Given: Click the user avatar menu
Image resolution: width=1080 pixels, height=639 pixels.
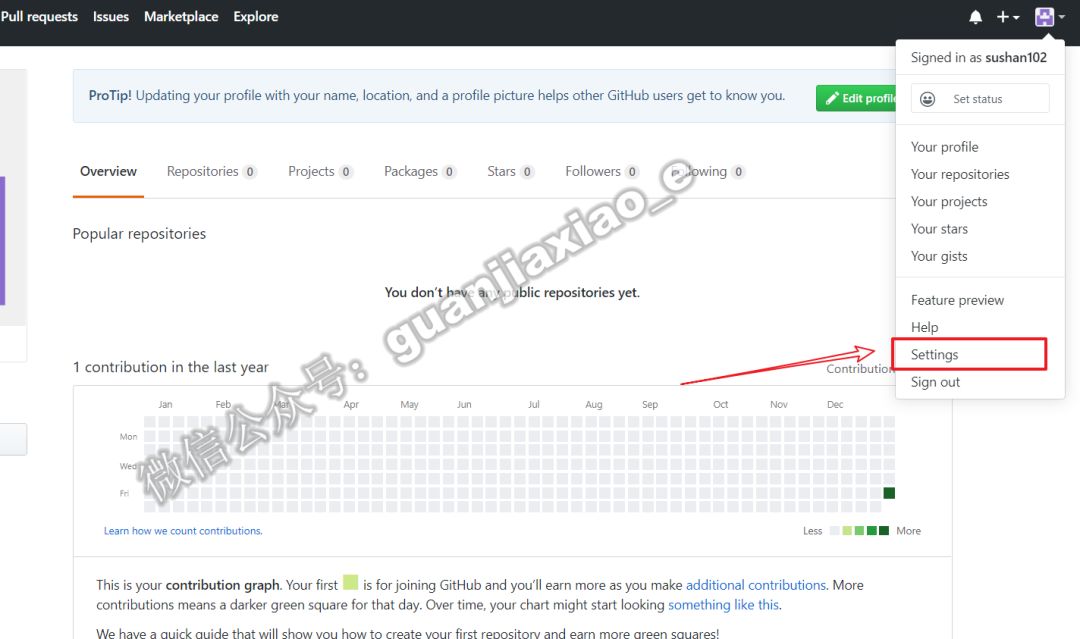Looking at the screenshot, I should [1050, 17].
